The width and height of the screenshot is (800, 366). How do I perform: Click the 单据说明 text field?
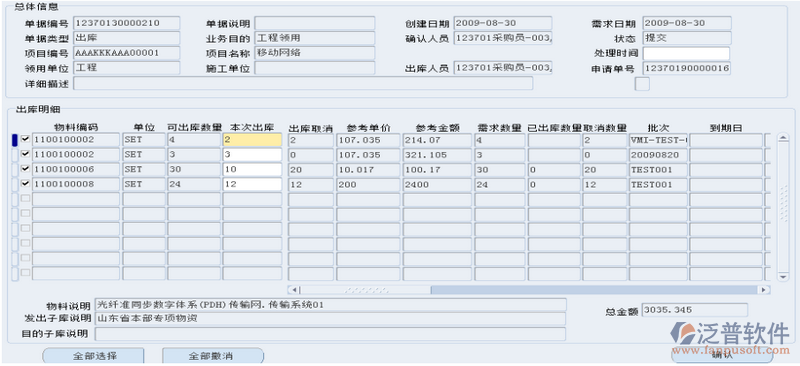pos(315,23)
